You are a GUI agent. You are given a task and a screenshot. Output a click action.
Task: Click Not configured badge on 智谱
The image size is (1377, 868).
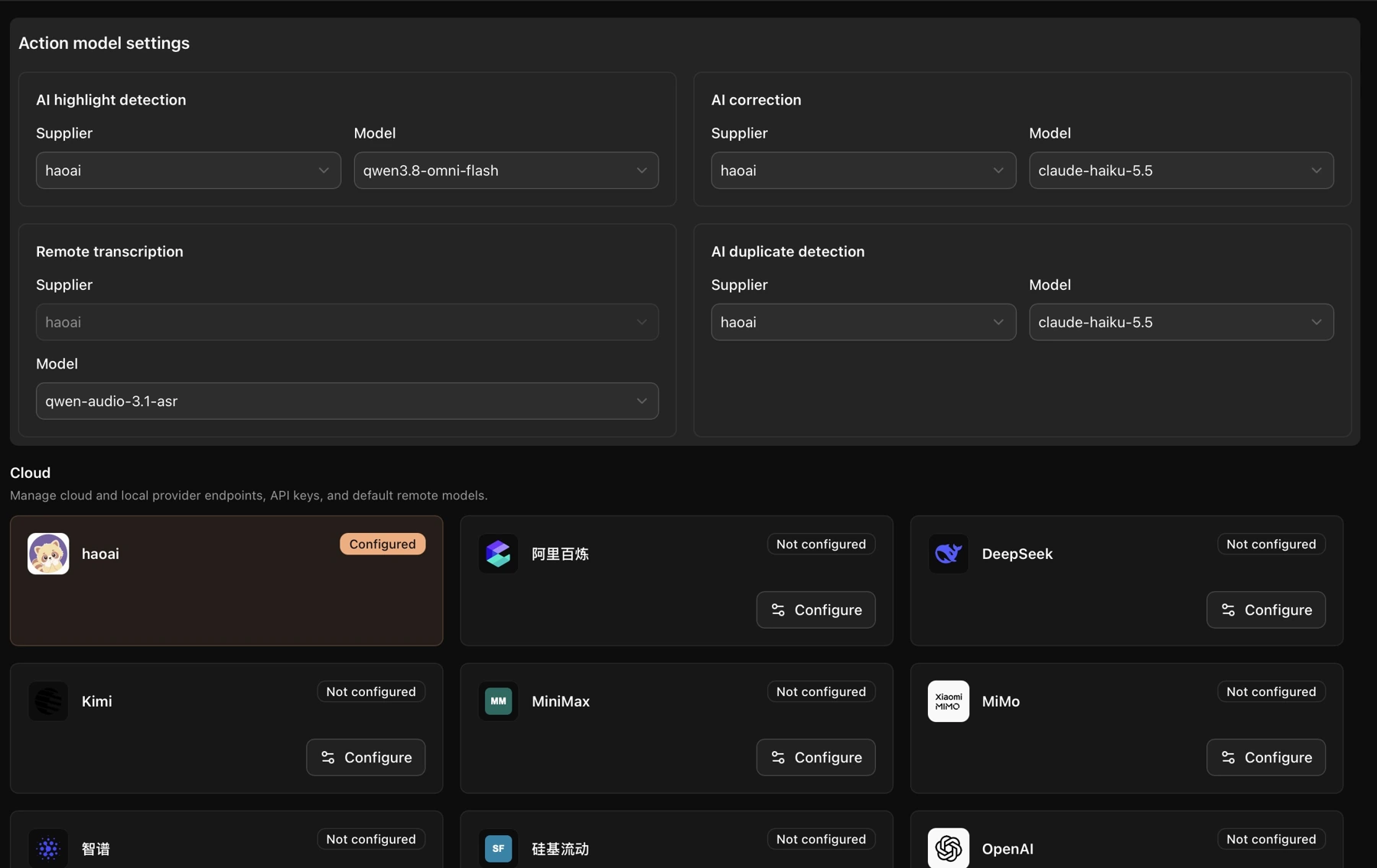tap(371, 839)
